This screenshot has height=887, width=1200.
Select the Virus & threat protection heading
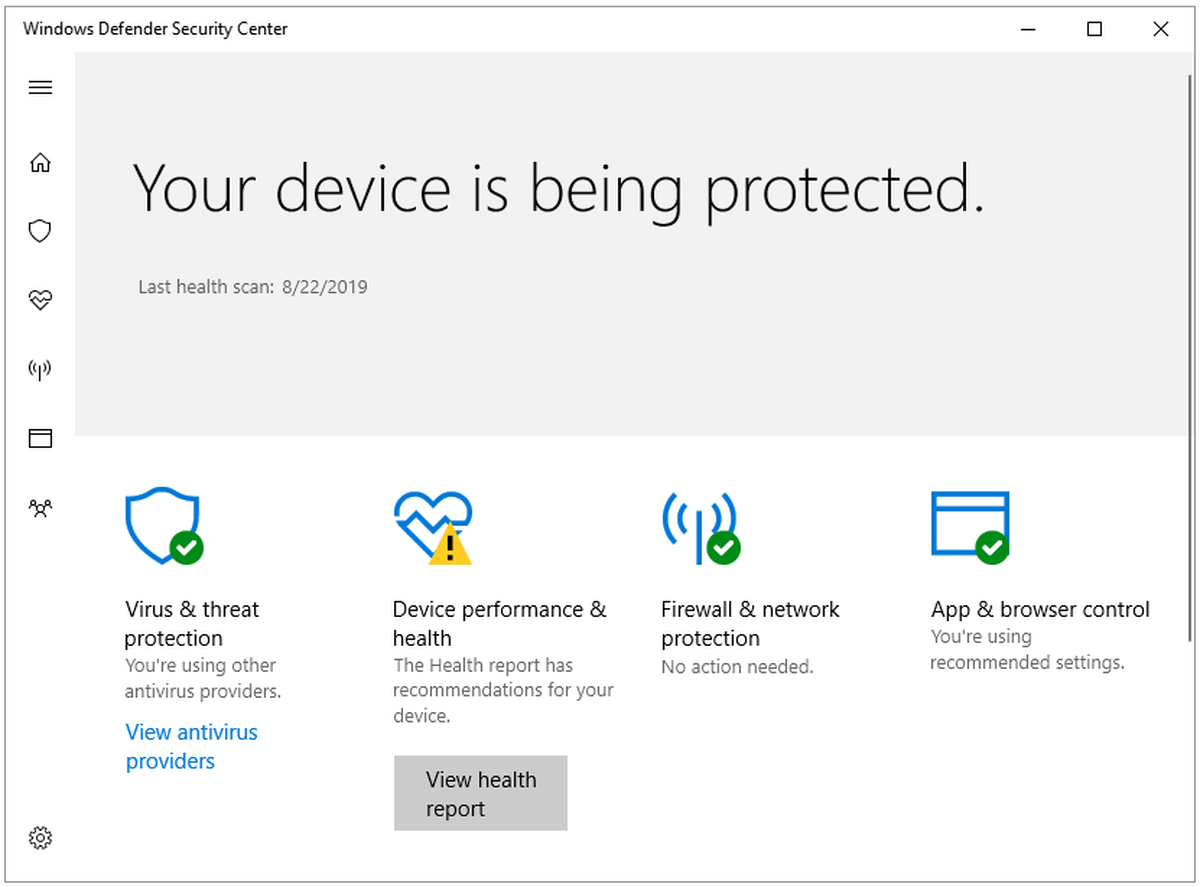pos(192,623)
